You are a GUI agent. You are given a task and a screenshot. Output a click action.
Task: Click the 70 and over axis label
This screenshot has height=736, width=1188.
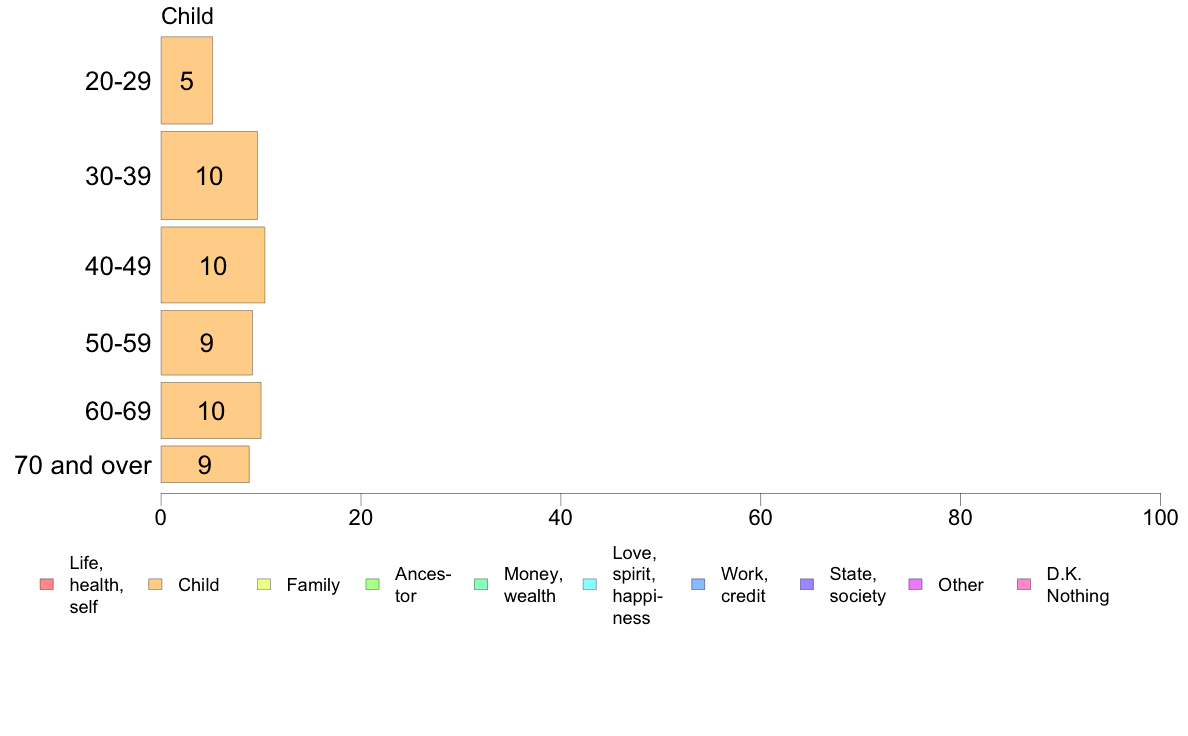[83, 465]
